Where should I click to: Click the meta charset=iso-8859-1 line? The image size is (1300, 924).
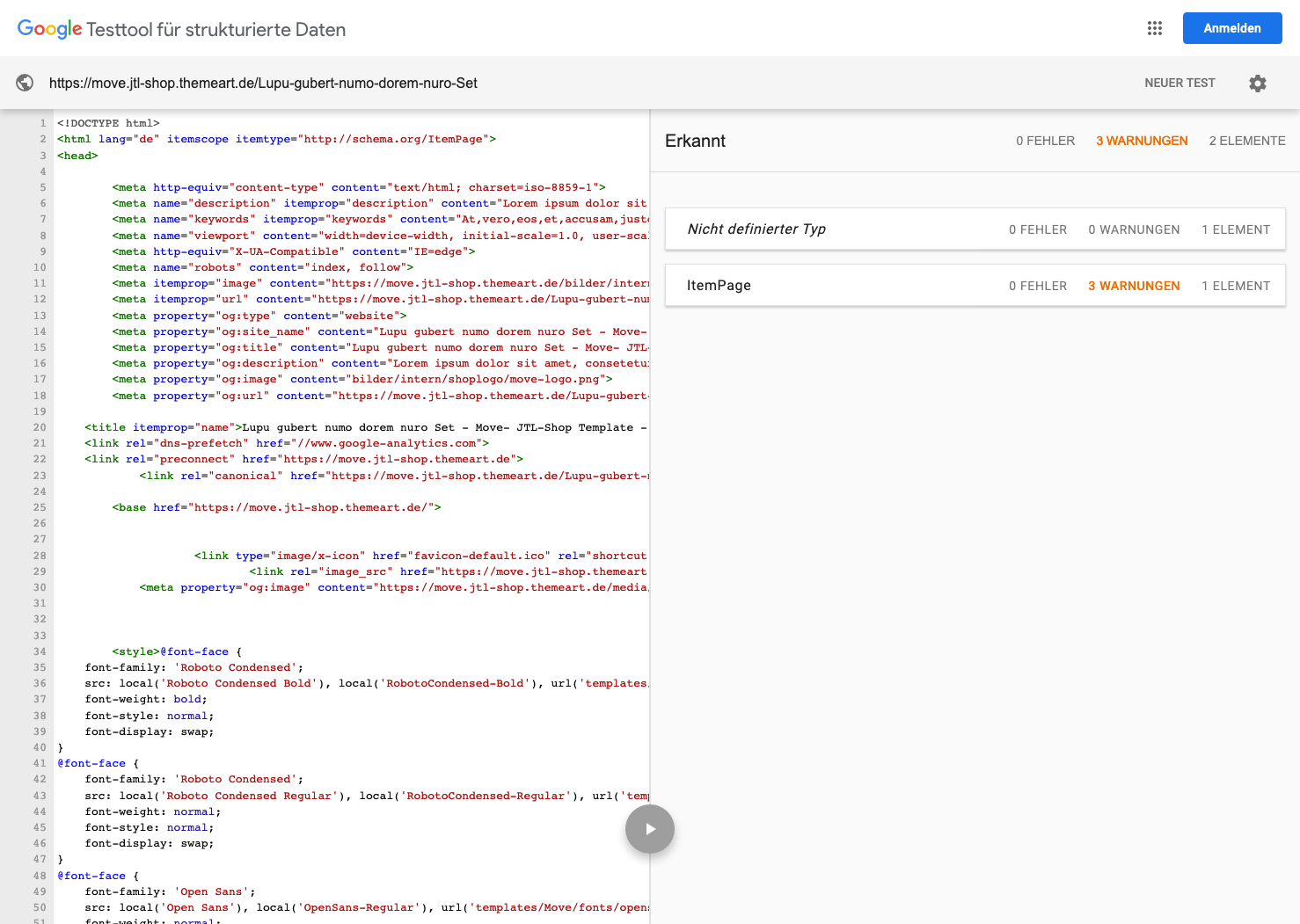(x=359, y=187)
